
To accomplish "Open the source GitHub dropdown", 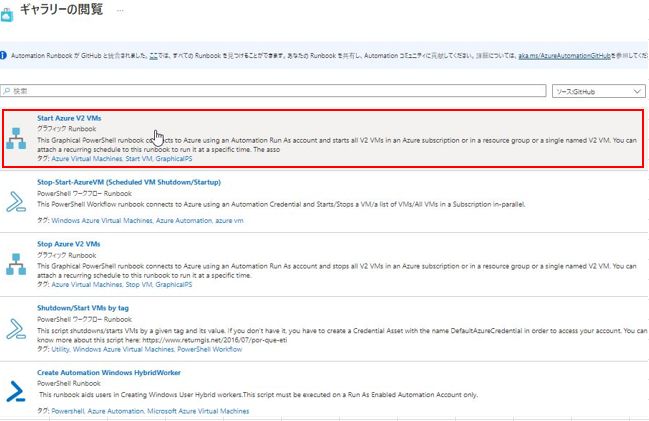I will pyautogui.click(x=599, y=91).
